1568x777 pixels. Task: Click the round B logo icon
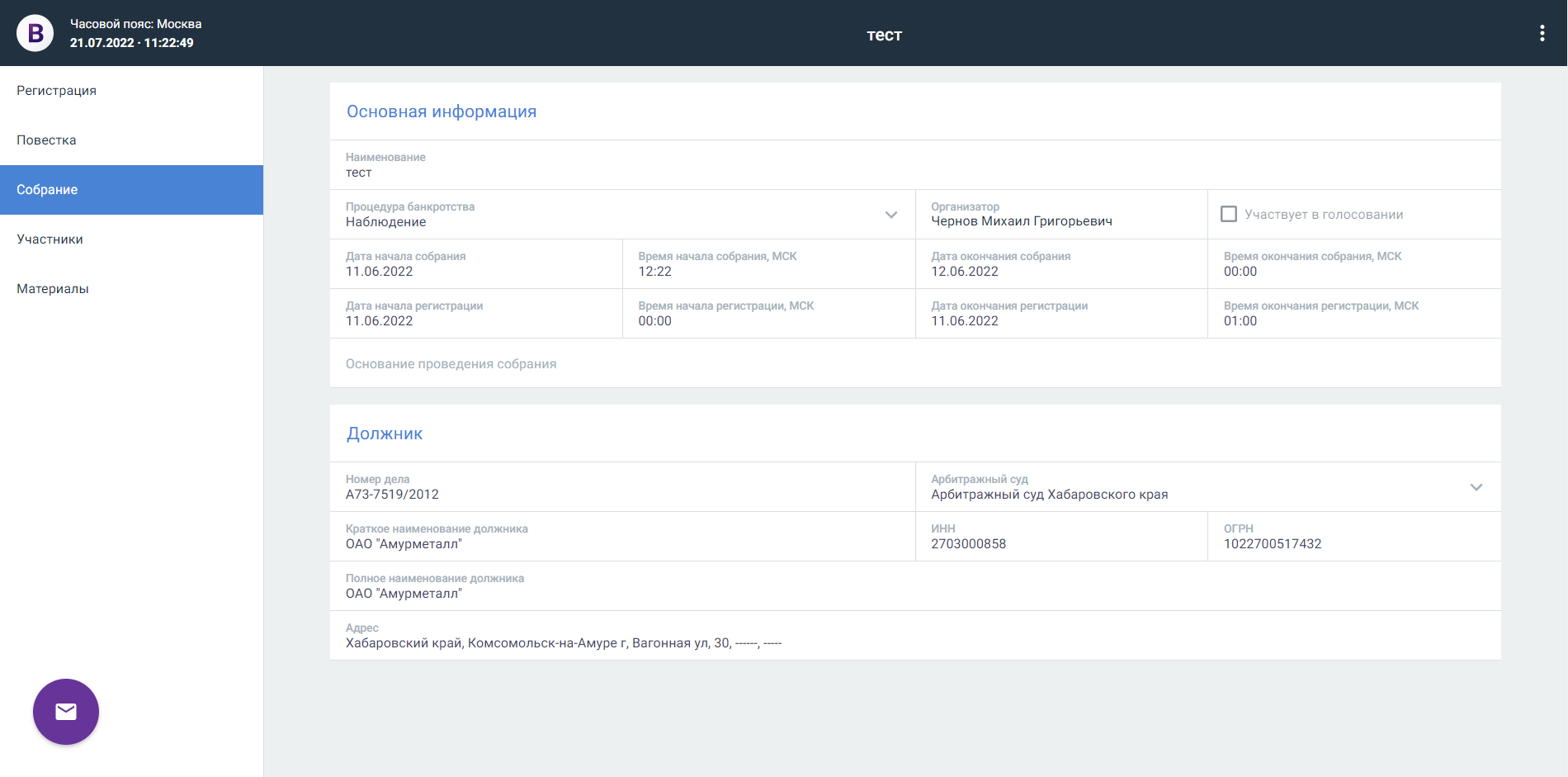click(x=35, y=33)
